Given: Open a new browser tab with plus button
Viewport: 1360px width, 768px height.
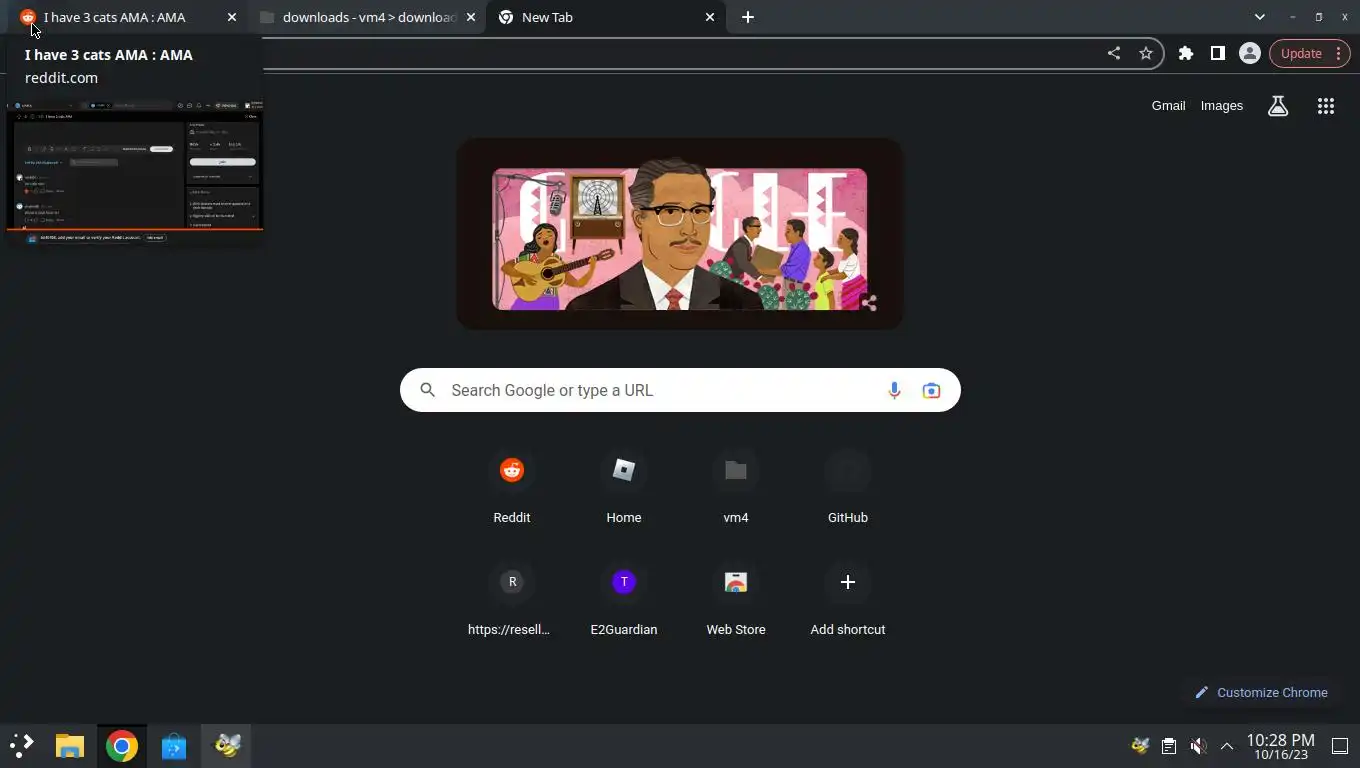Looking at the screenshot, I should pos(748,17).
